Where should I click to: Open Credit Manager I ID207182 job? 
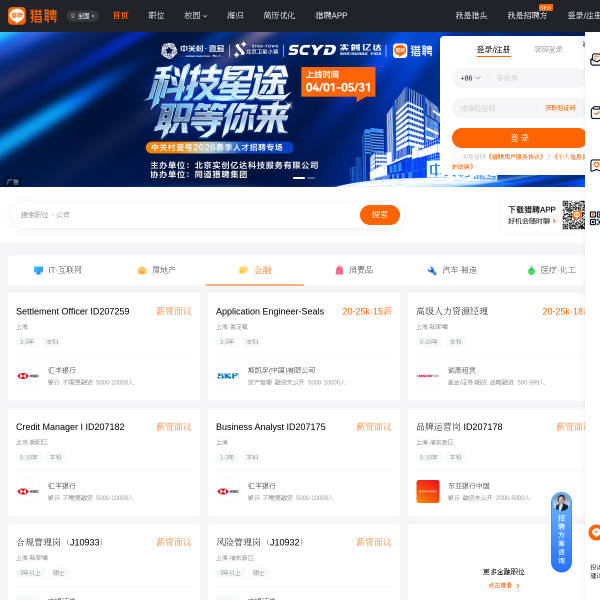pyautogui.click(x=70, y=427)
